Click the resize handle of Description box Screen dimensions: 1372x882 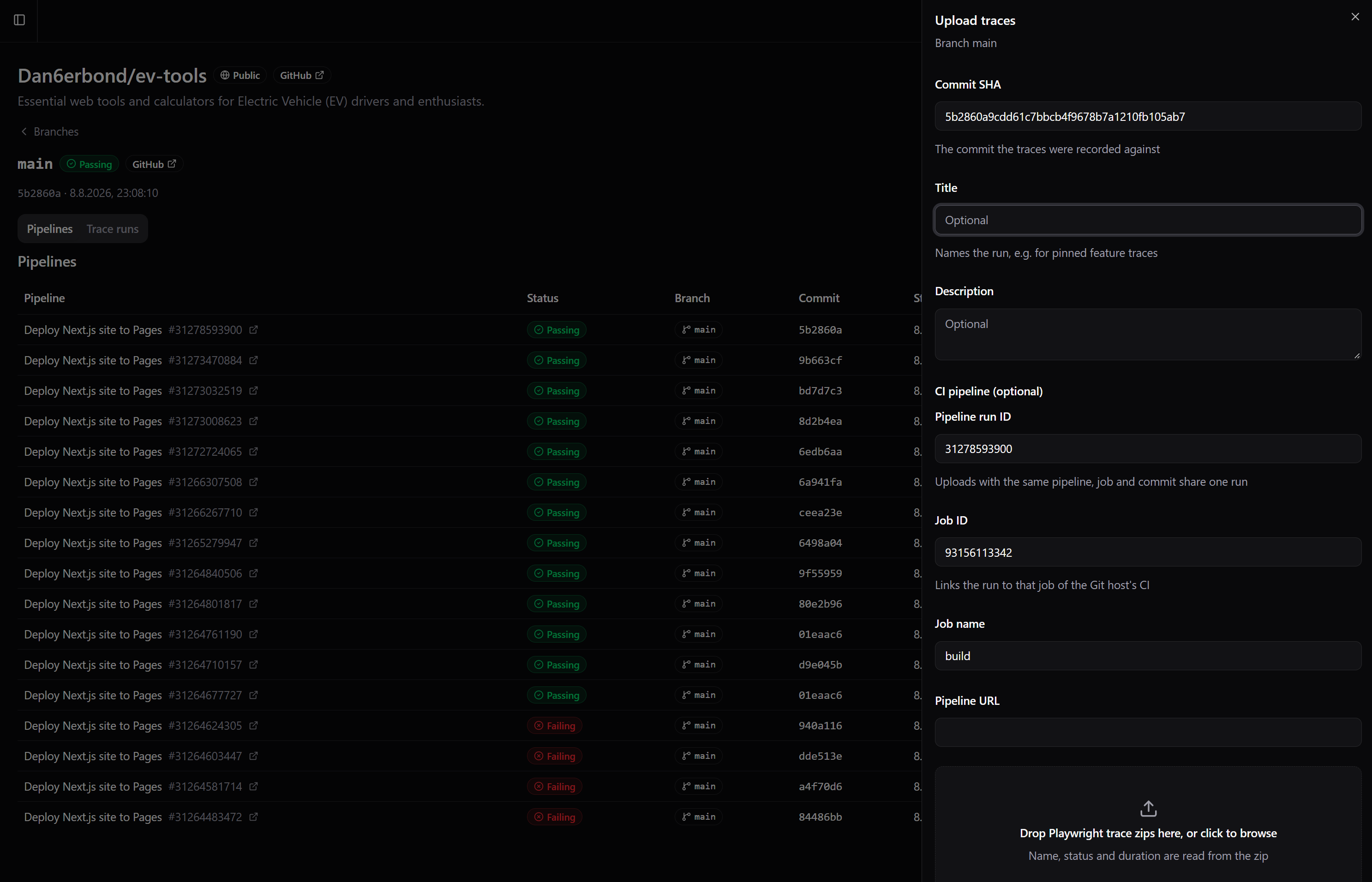click(x=1356, y=356)
